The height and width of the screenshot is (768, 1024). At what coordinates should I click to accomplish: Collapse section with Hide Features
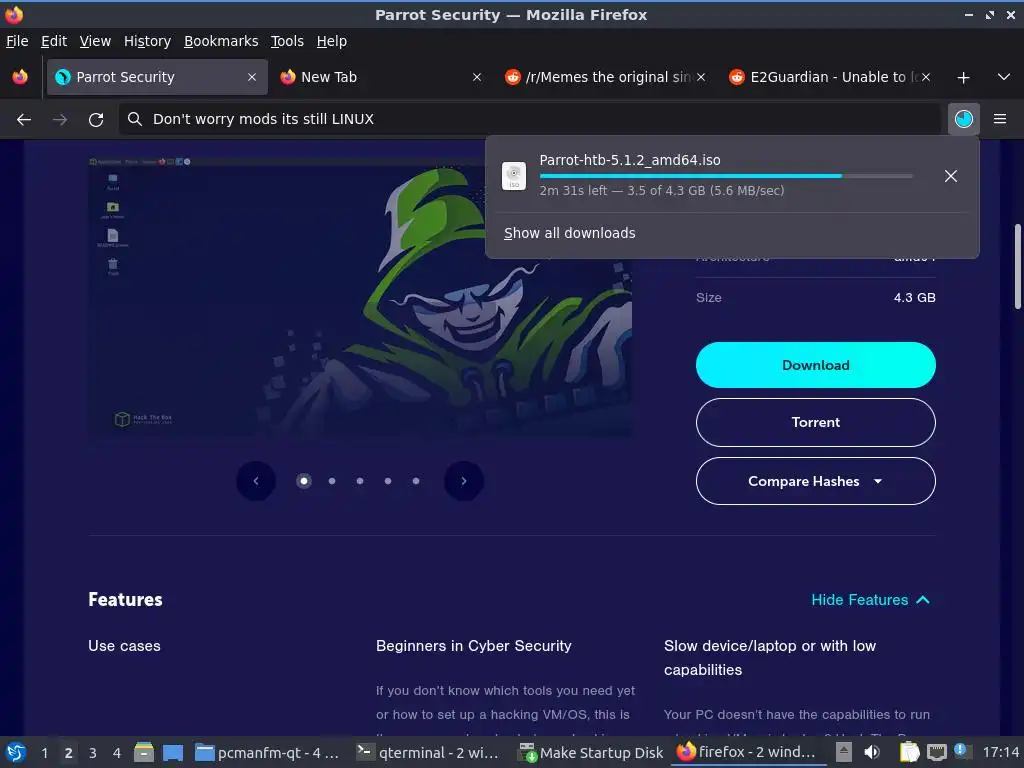coord(870,600)
